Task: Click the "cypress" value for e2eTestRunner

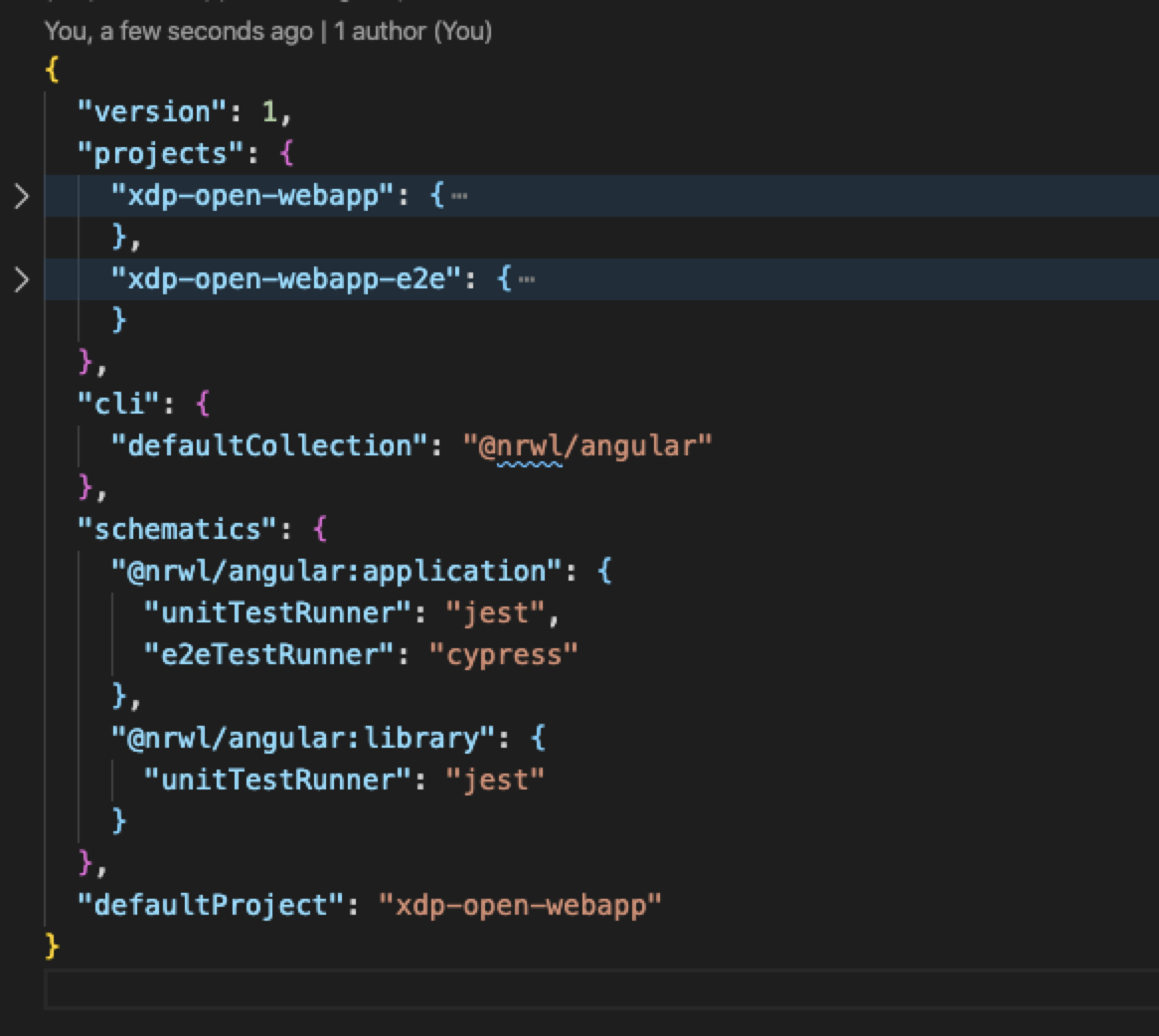Action: [x=510, y=654]
